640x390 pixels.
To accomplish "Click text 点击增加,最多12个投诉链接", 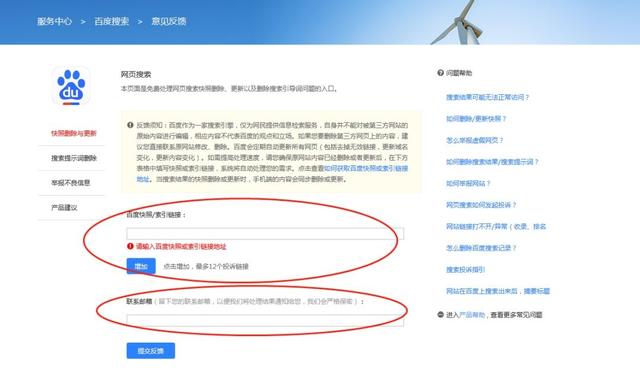I will pyautogui.click(x=206, y=266).
